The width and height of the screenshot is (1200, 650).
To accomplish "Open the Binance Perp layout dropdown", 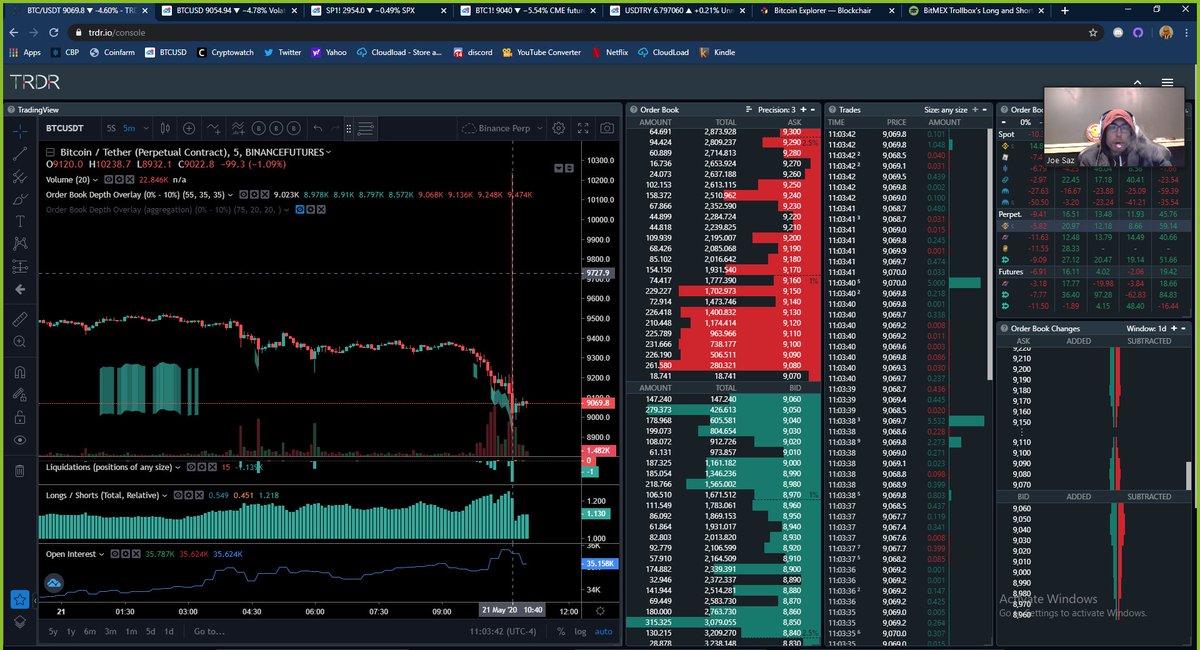I will click(x=502, y=128).
